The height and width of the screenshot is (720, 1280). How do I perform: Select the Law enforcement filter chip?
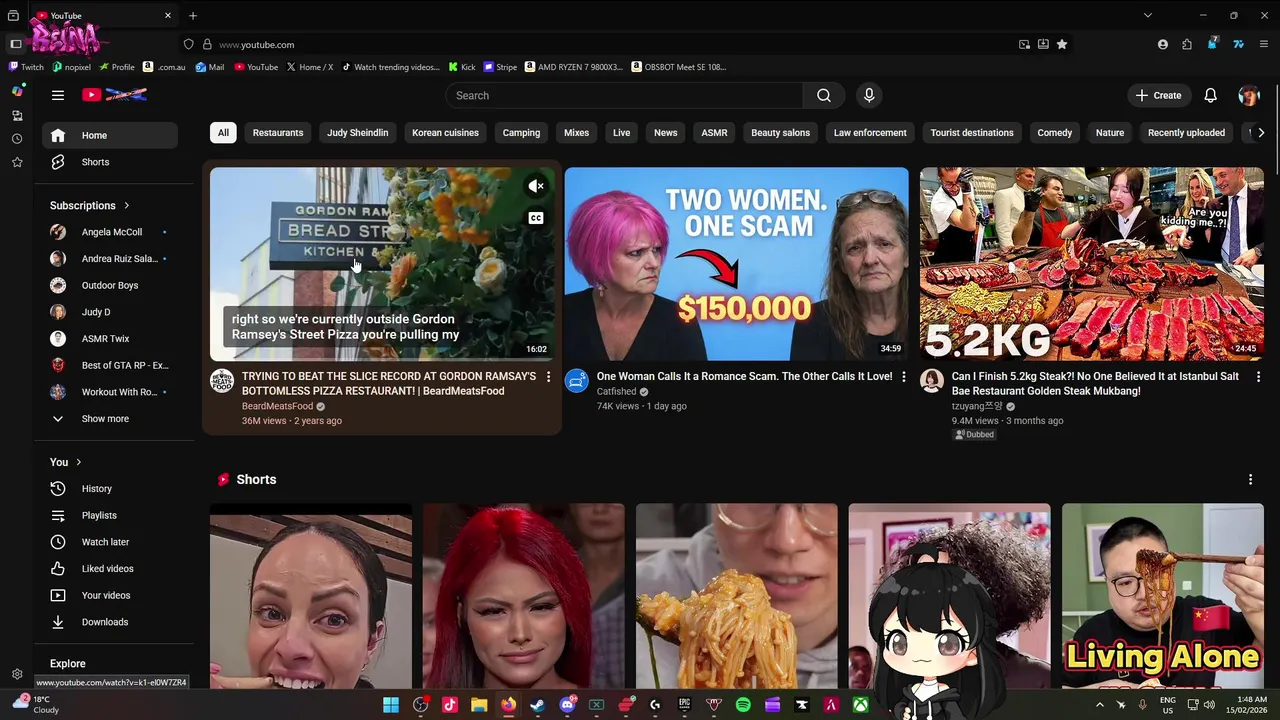[x=870, y=133]
